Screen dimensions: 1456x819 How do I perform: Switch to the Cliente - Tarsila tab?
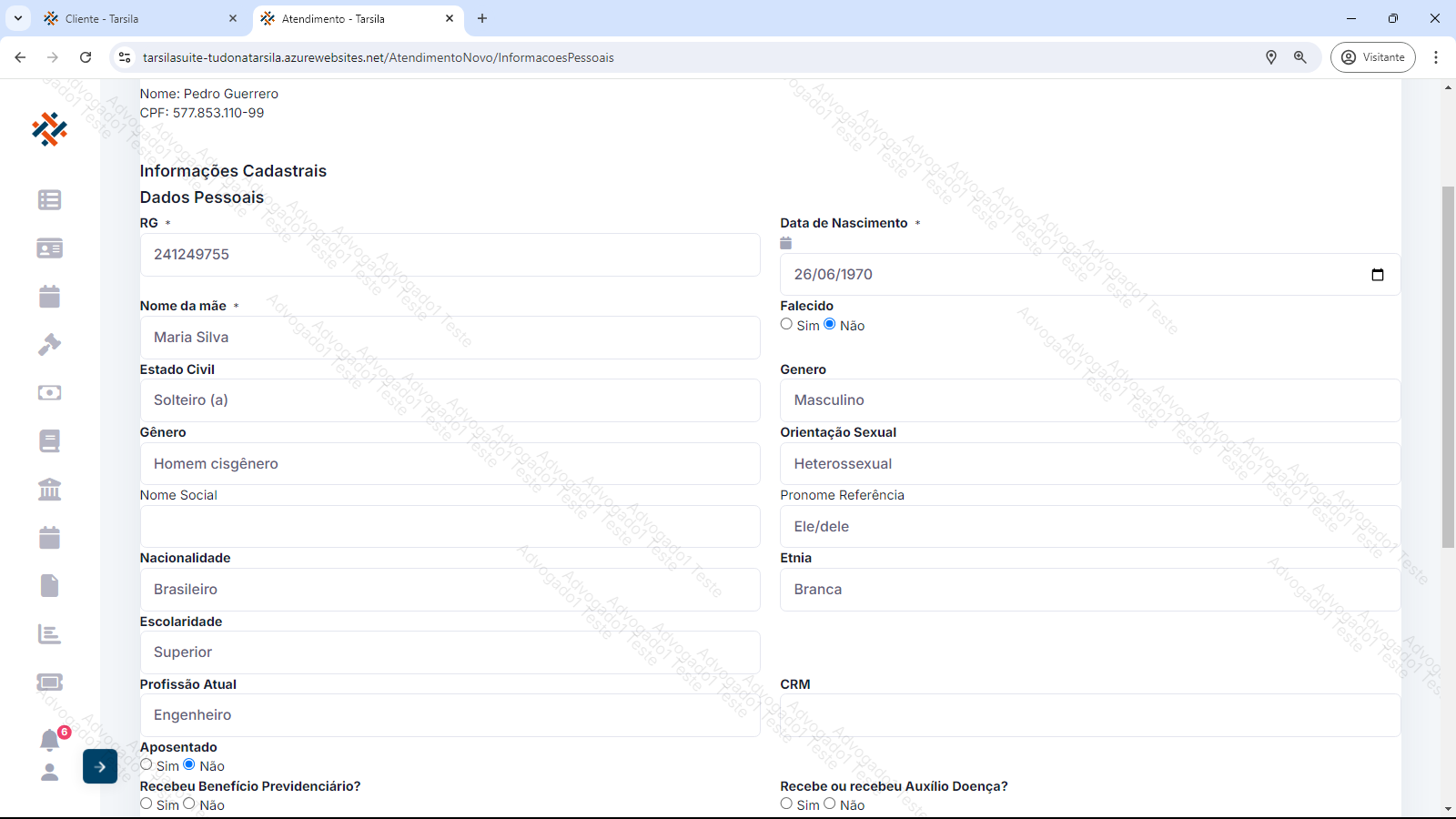[136, 18]
